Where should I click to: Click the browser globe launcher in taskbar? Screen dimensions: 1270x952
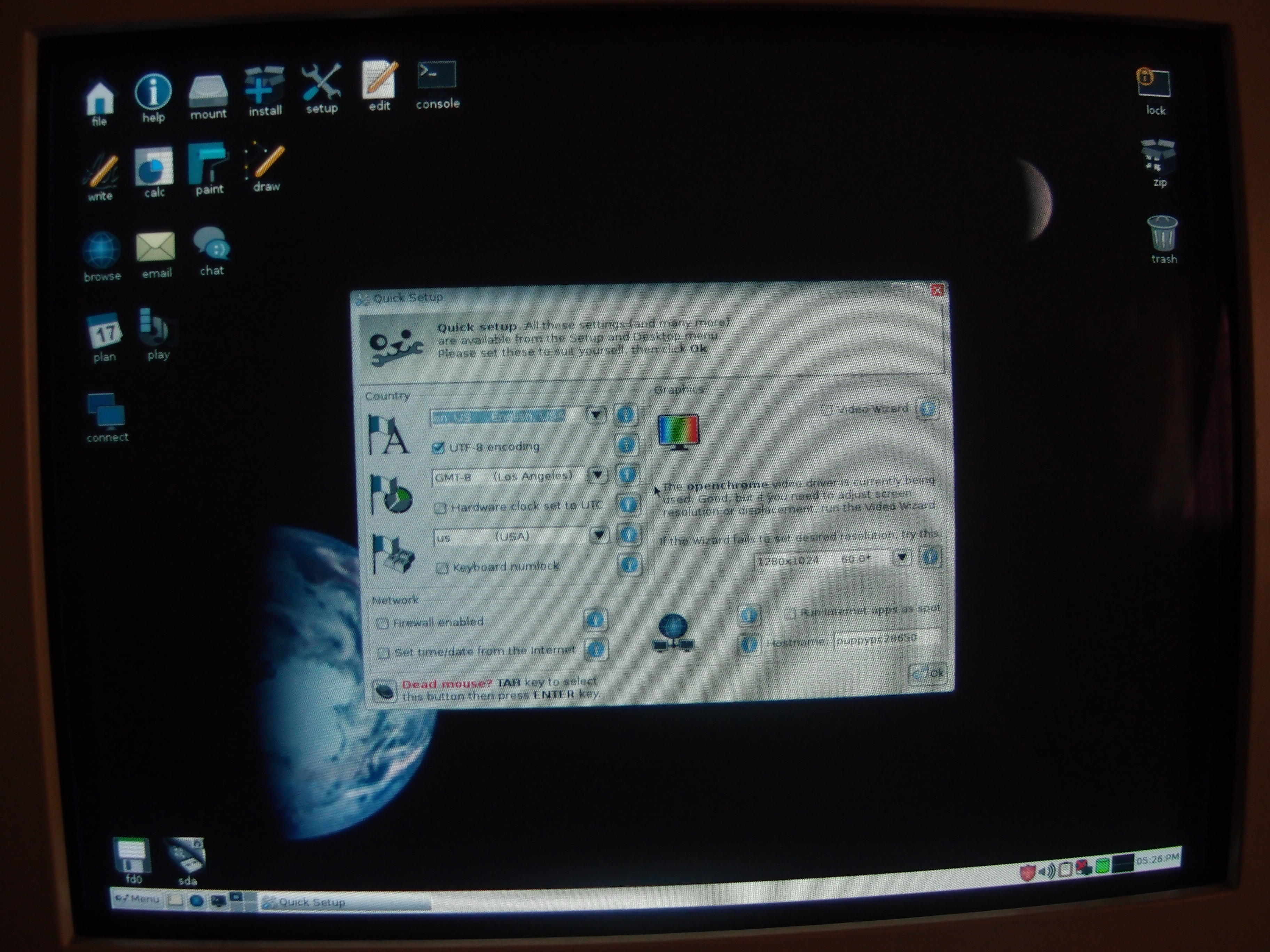[196, 901]
